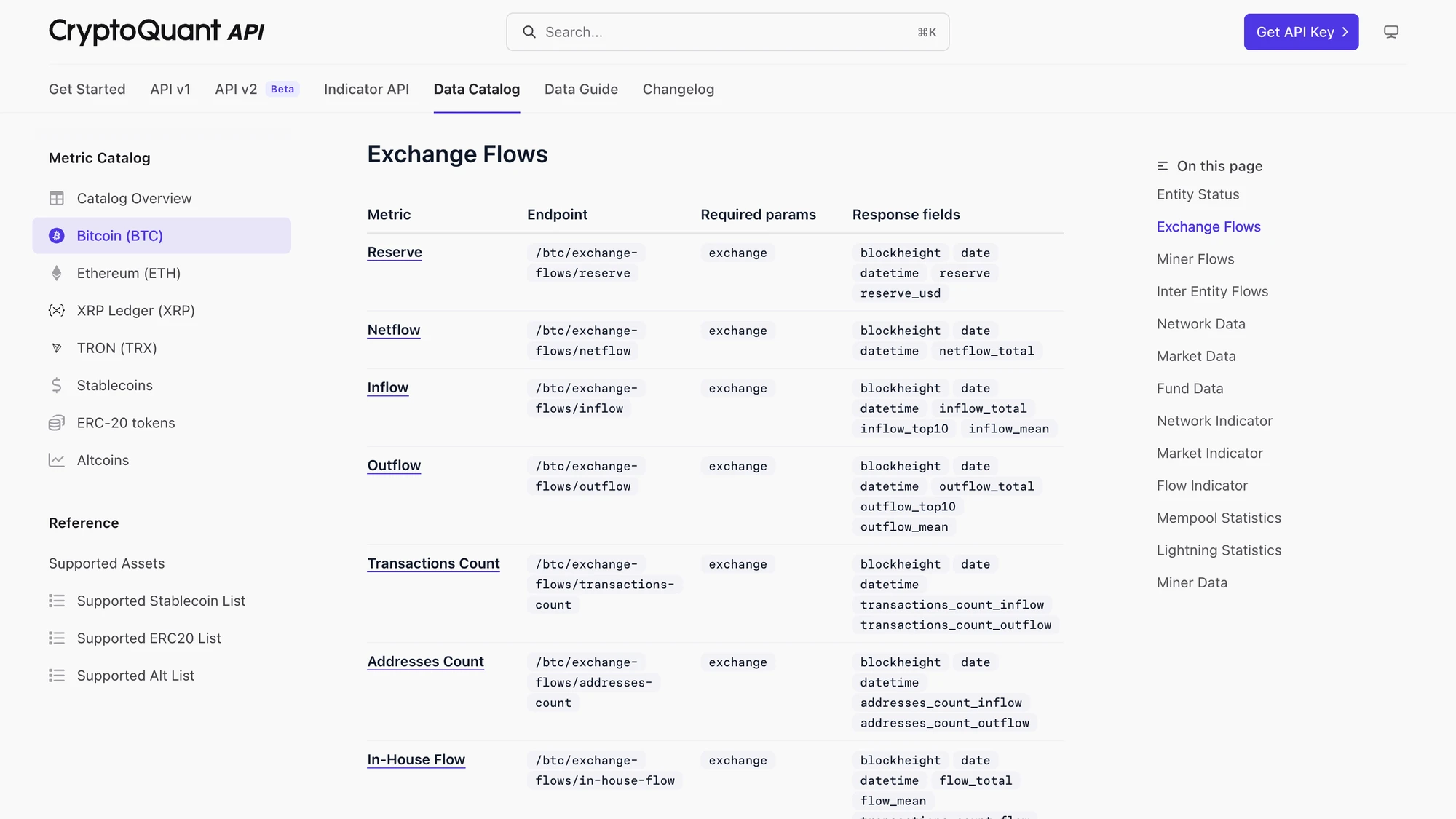The image size is (1456, 819).
Task: Open the Get Started tab
Action: [x=87, y=89]
